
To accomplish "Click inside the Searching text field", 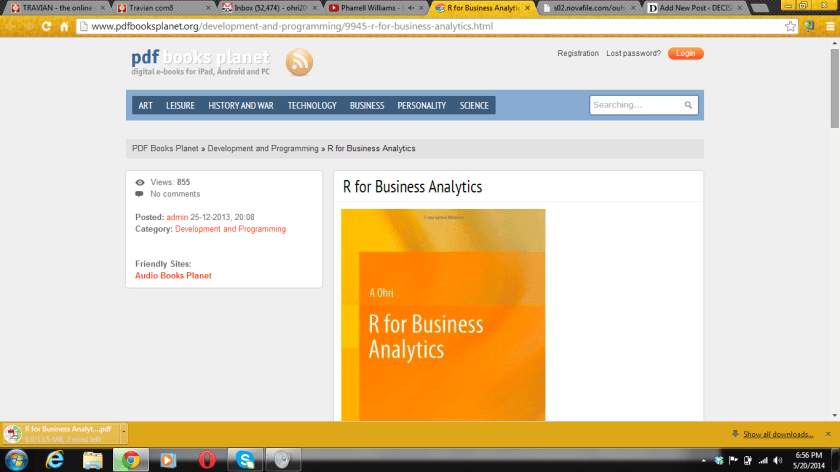I will click(635, 105).
